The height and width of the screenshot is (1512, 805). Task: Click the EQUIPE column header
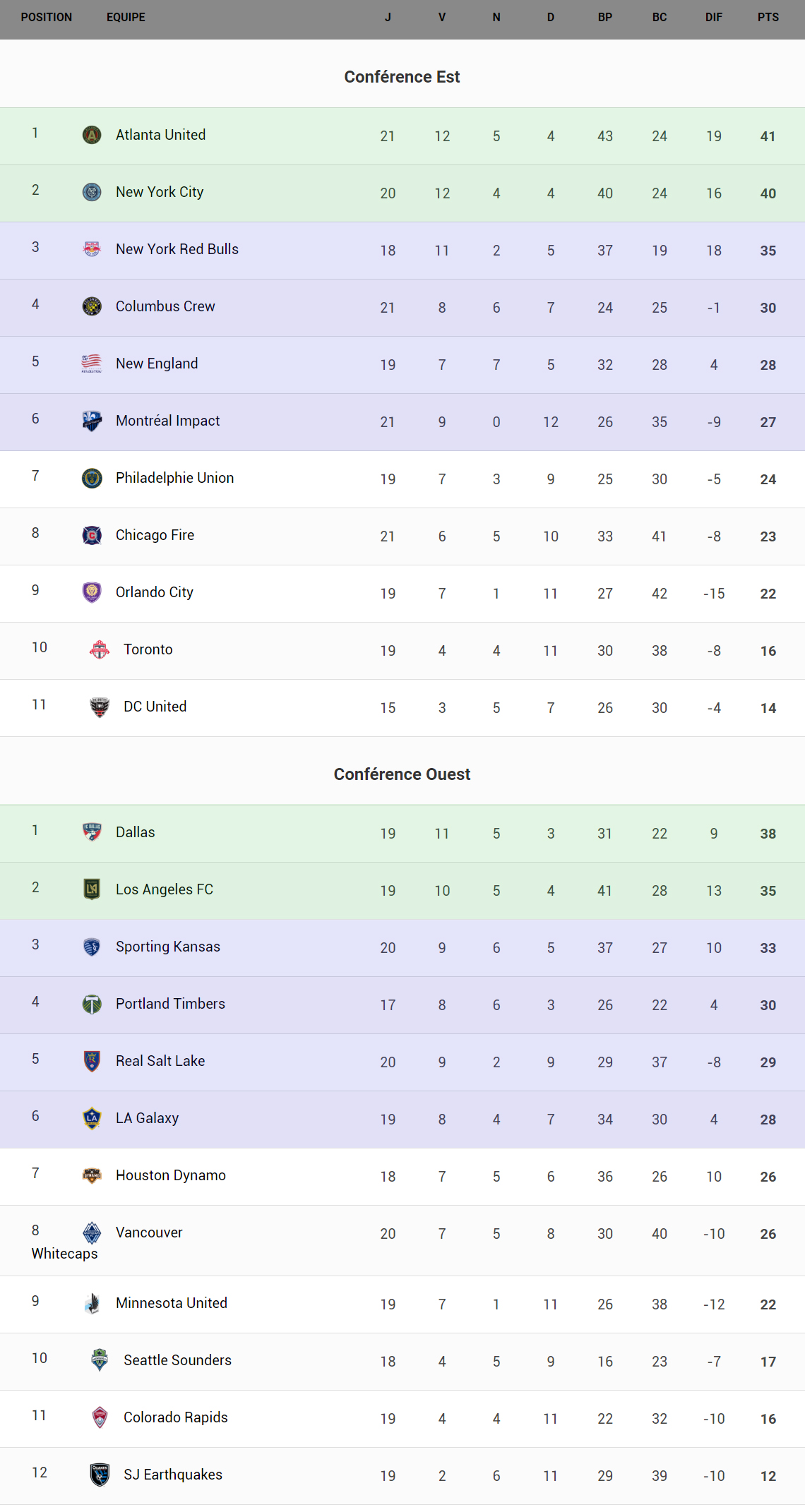click(x=126, y=17)
